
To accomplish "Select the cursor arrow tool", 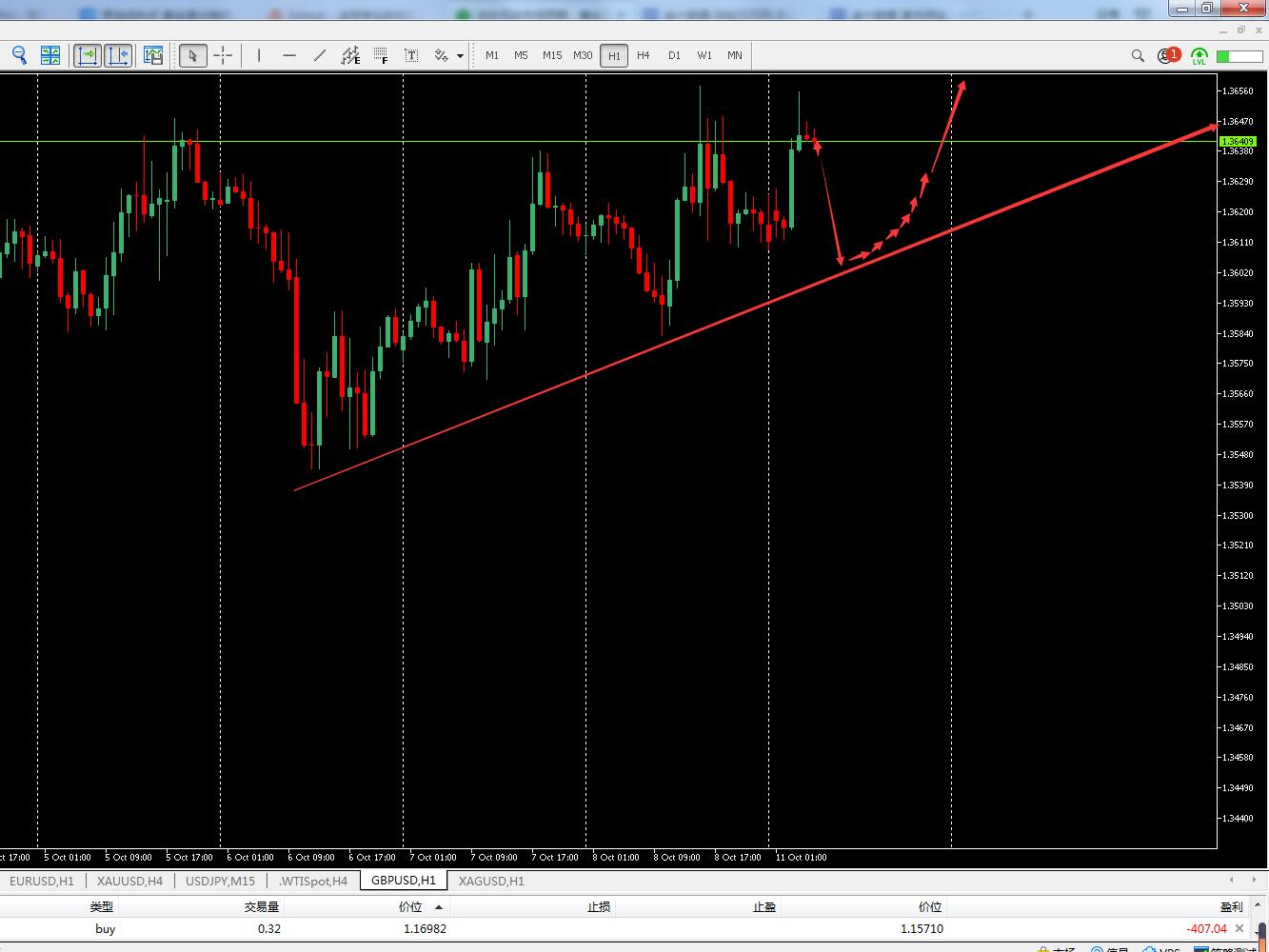I will (192, 55).
